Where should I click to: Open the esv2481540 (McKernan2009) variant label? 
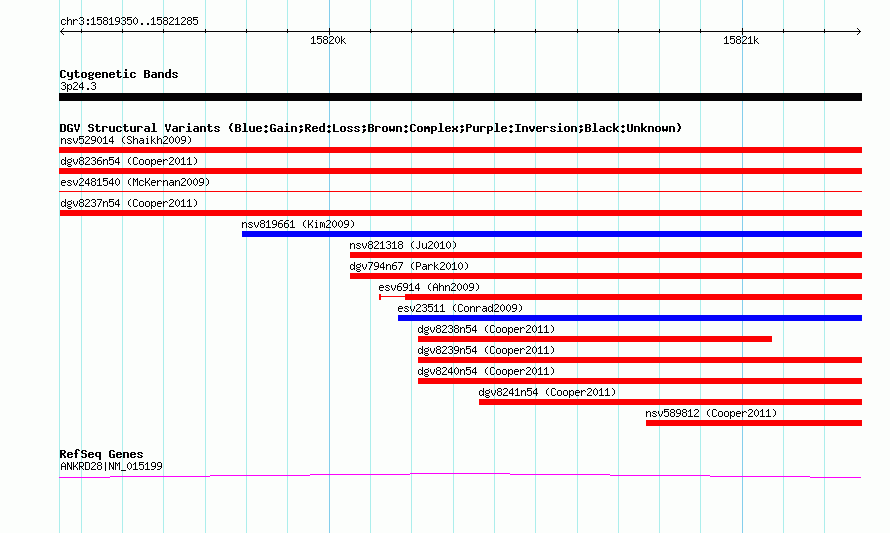[135, 182]
